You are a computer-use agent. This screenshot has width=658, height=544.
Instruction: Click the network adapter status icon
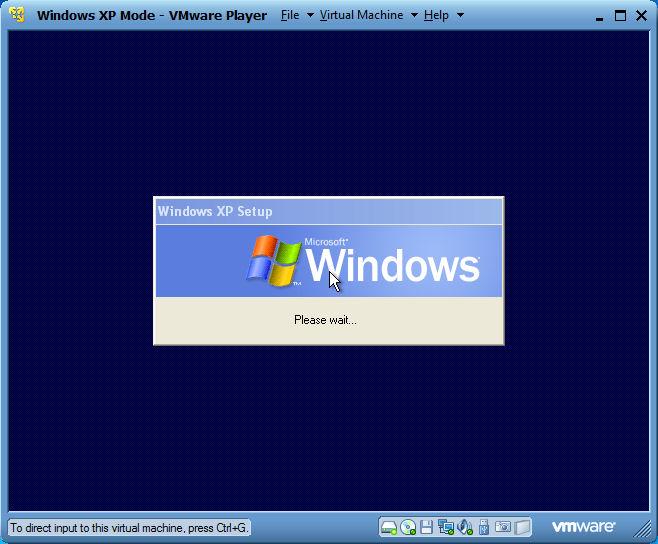pyautogui.click(x=446, y=527)
